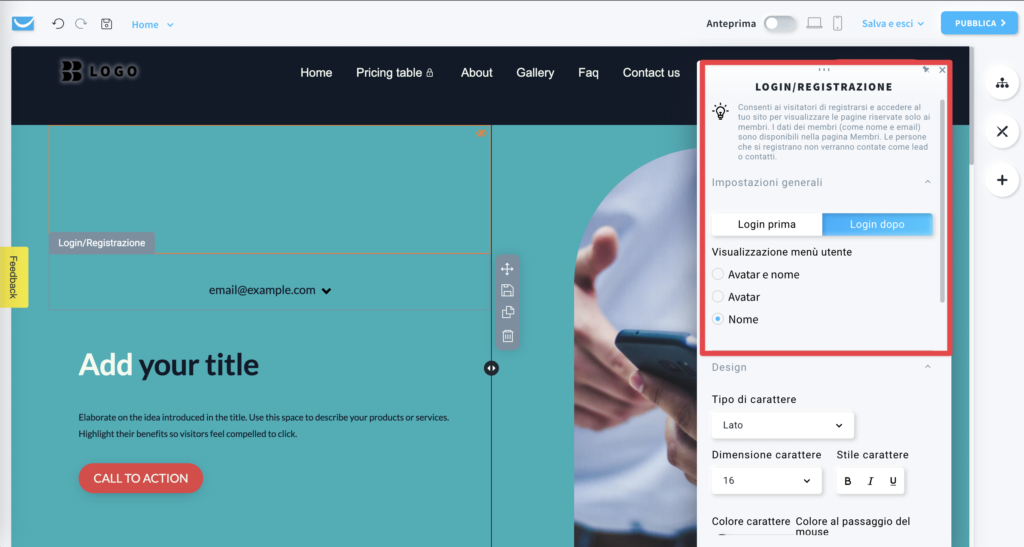Toggle bold font style

(848, 481)
